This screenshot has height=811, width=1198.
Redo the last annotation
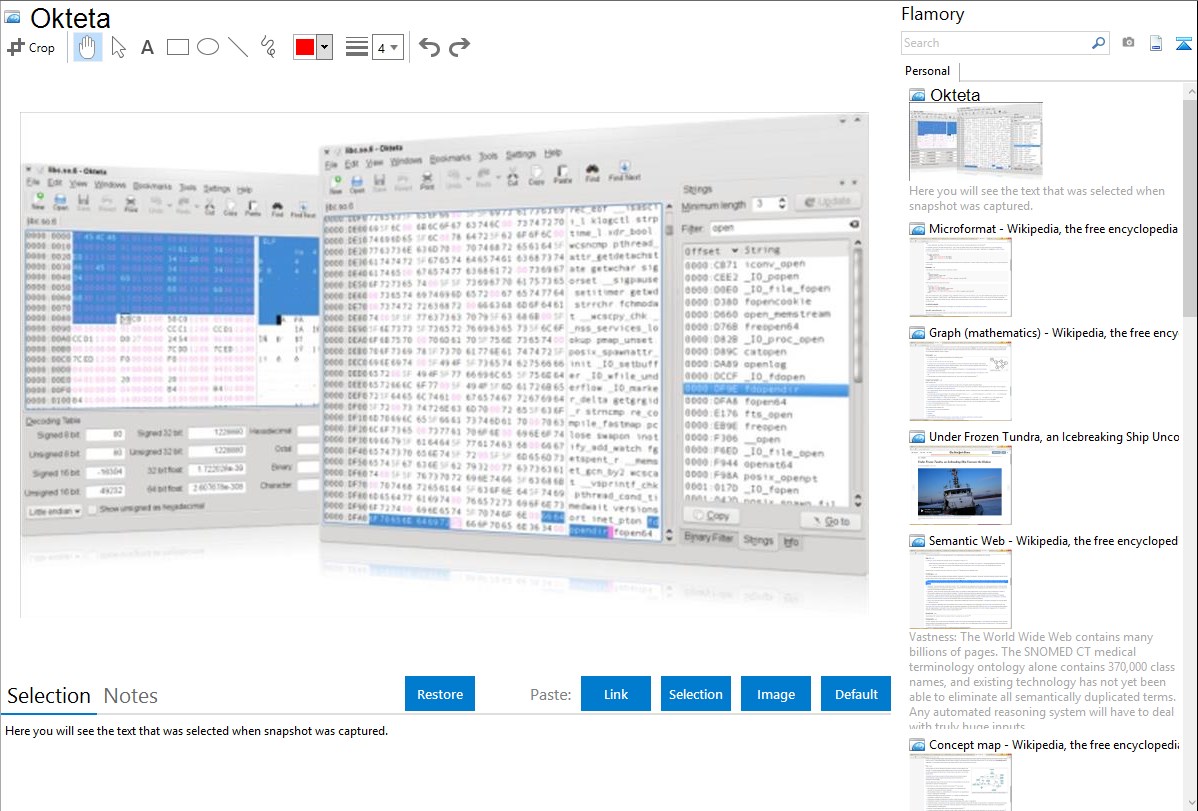[x=459, y=47]
